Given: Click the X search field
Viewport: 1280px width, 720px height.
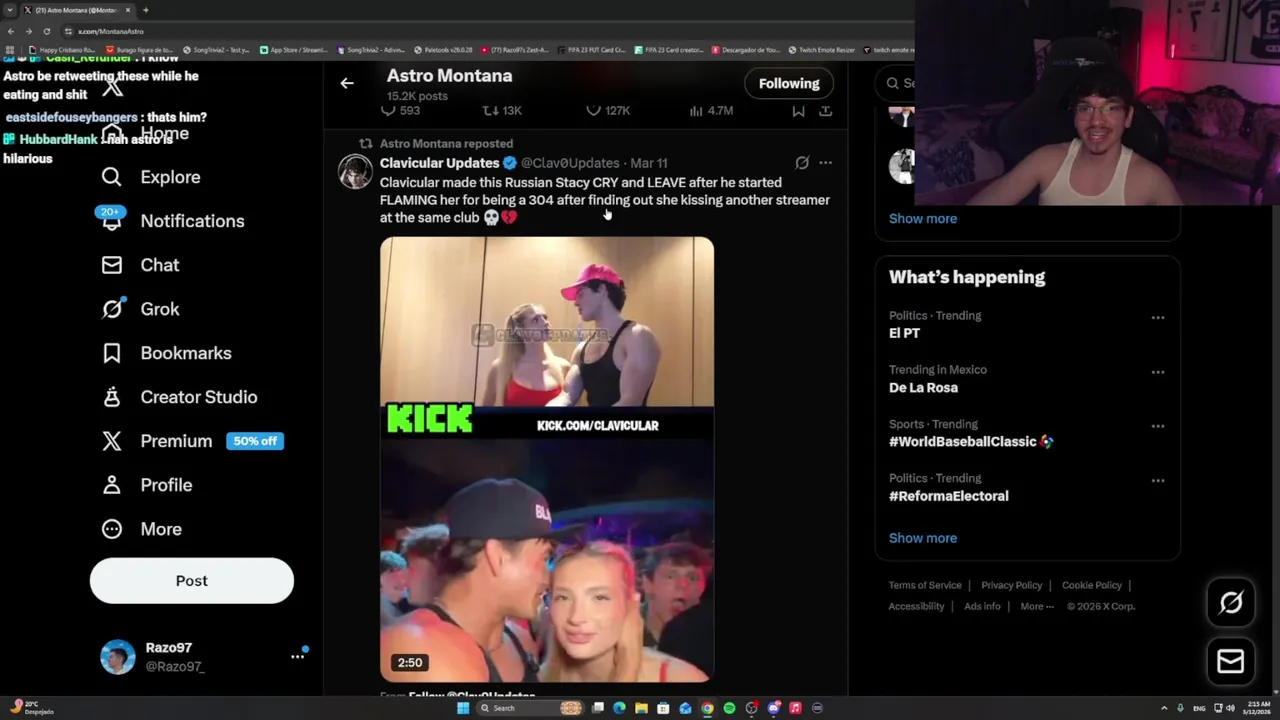Looking at the screenshot, I should 895,83.
